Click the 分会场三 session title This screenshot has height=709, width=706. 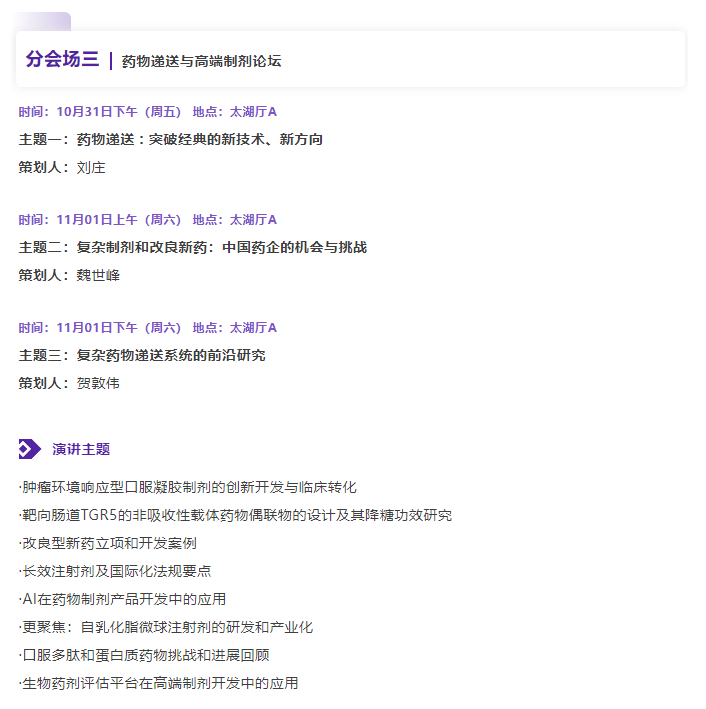[x=62, y=60]
